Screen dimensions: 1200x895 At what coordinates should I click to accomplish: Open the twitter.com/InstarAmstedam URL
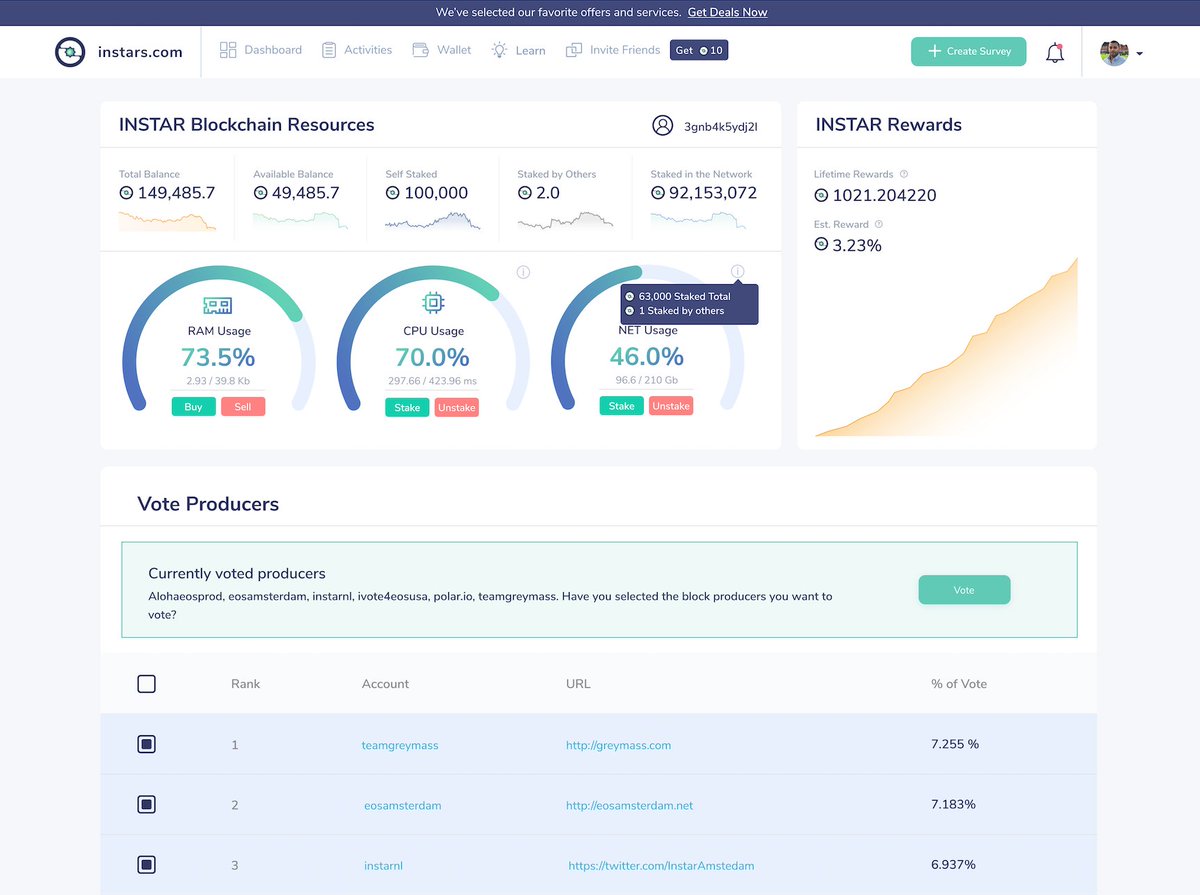click(x=661, y=865)
